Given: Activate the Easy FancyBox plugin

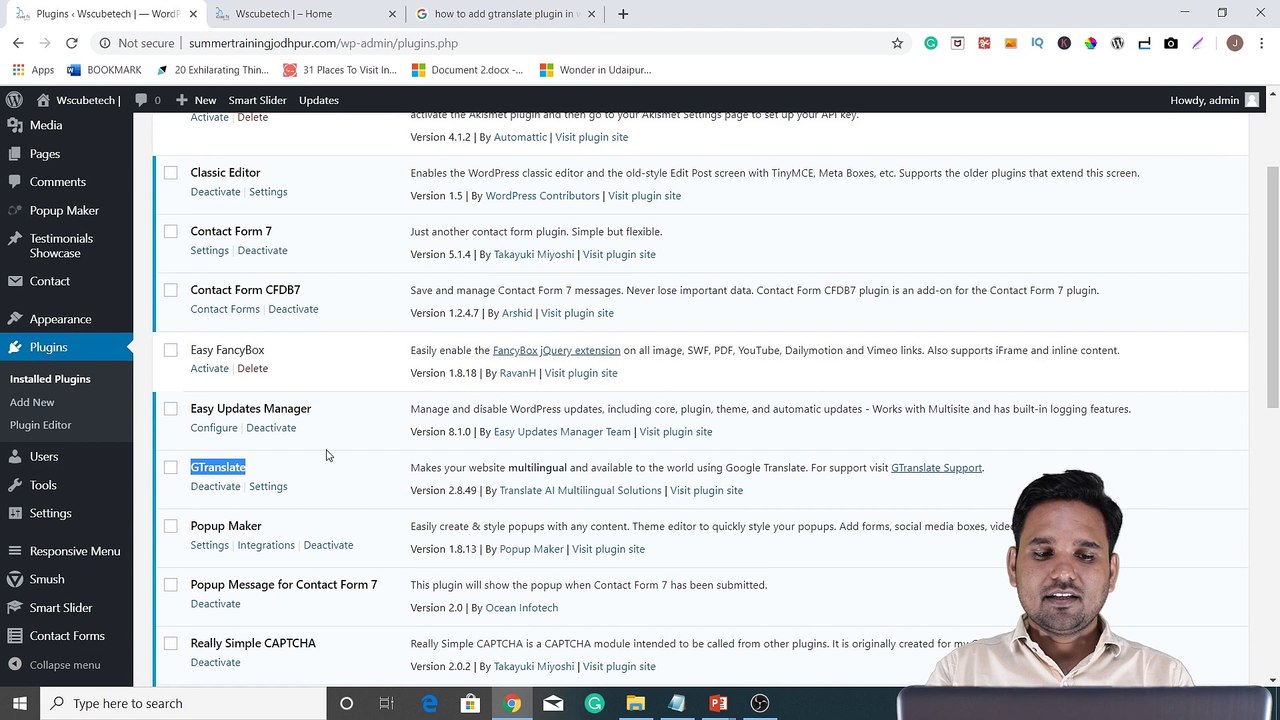Looking at the screenshot, I should click(x=209, y=368).
